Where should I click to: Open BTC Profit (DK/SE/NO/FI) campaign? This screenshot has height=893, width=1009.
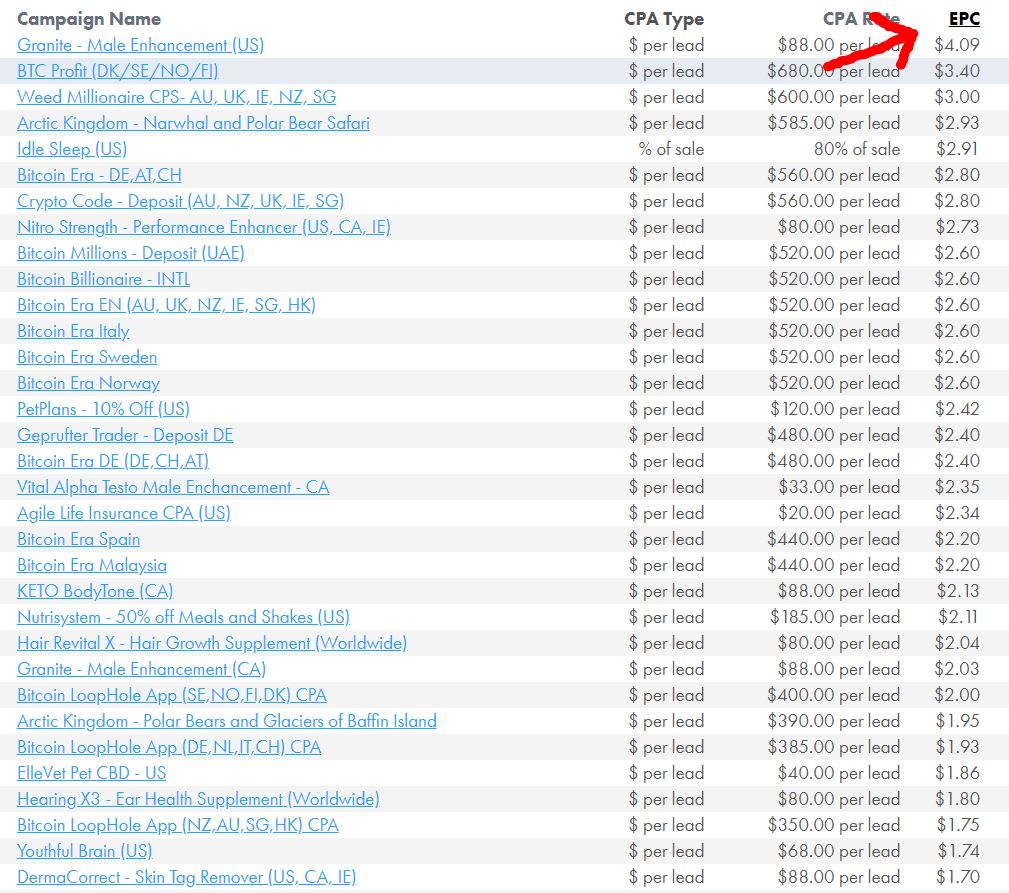118,71
